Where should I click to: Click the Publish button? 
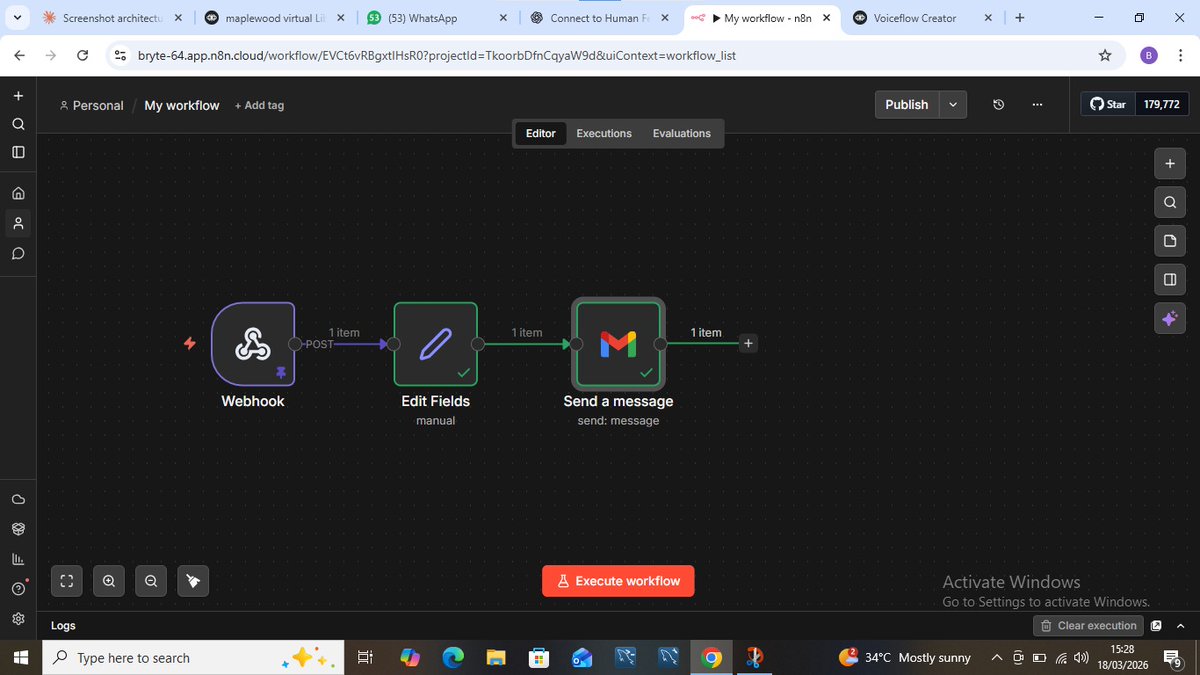click(907, 105)
